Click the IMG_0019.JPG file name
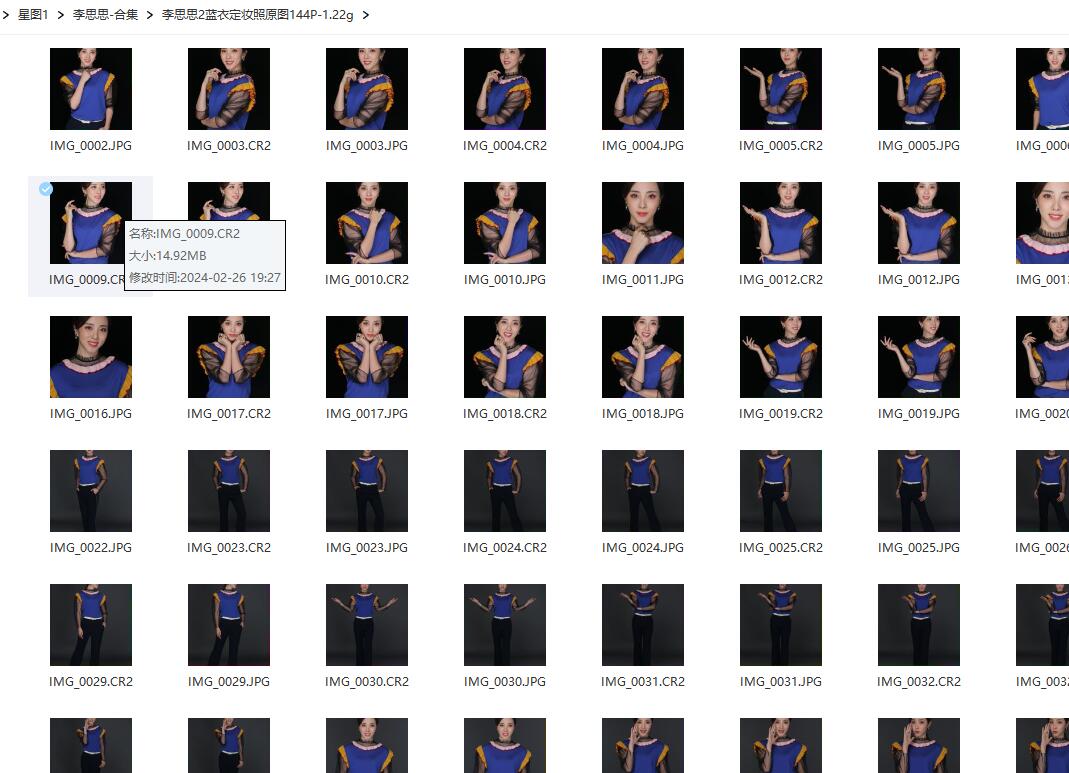Screen dimensions: 1069x773 click(x=919, y=413)
